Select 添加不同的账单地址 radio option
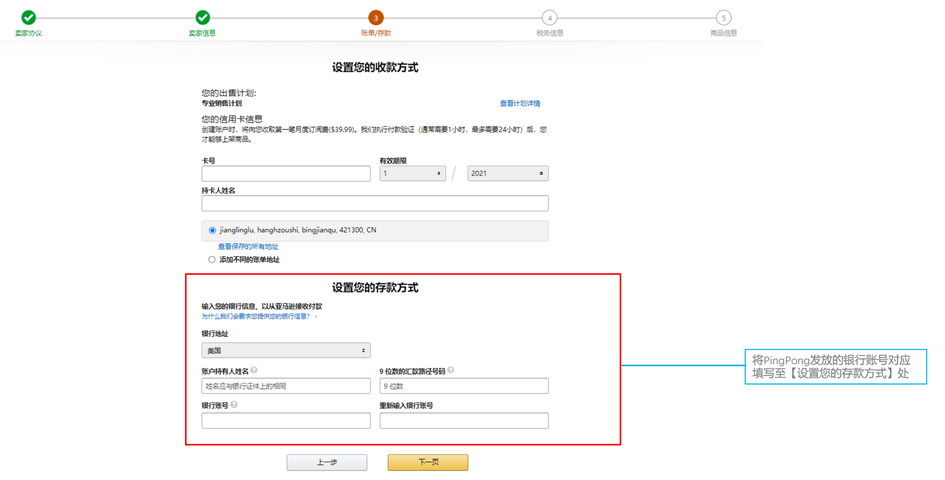Viewport: 945px width, 480px height. click(212, 259)
